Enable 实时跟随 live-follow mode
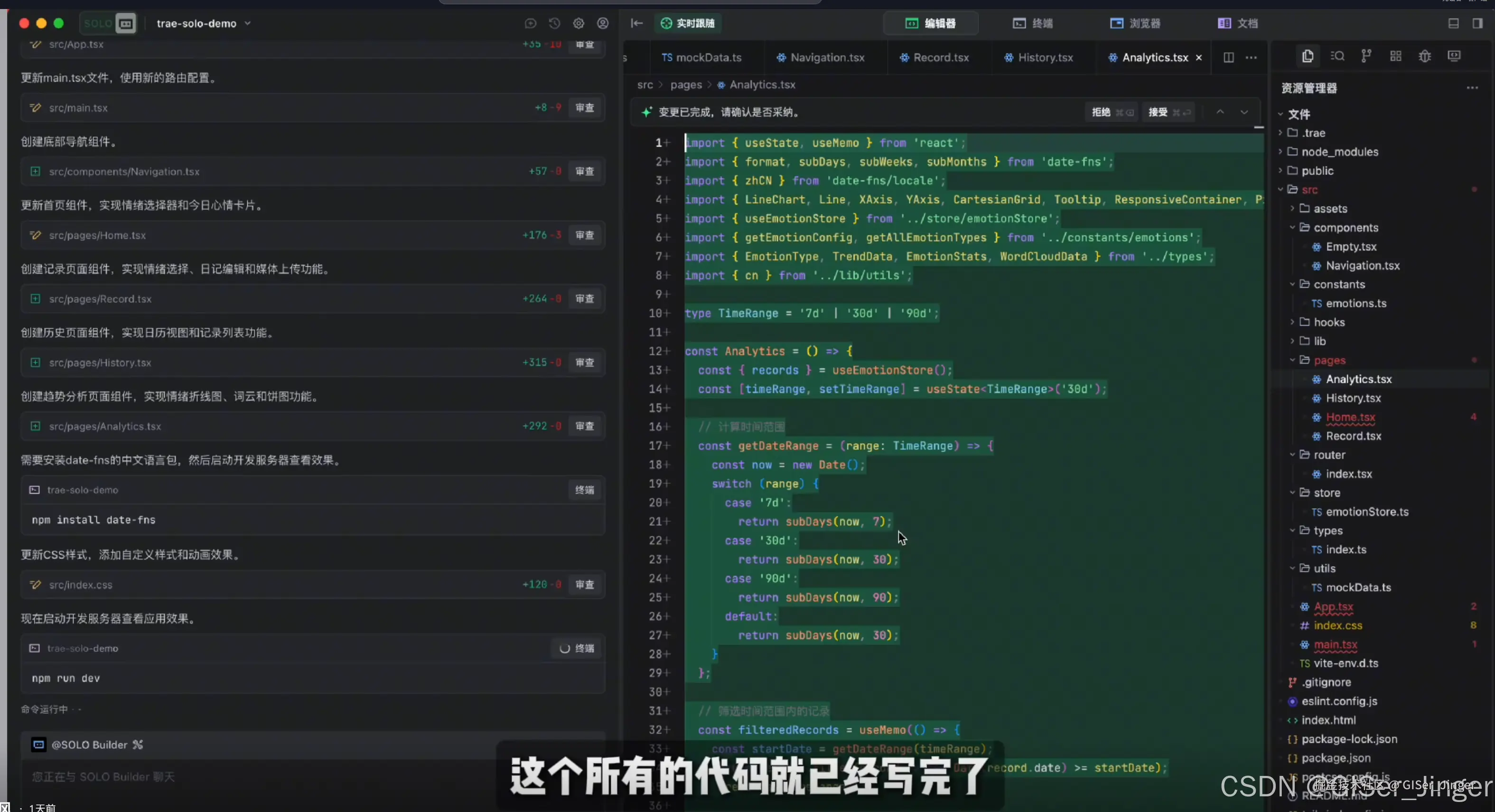 [x=688, y=24]
